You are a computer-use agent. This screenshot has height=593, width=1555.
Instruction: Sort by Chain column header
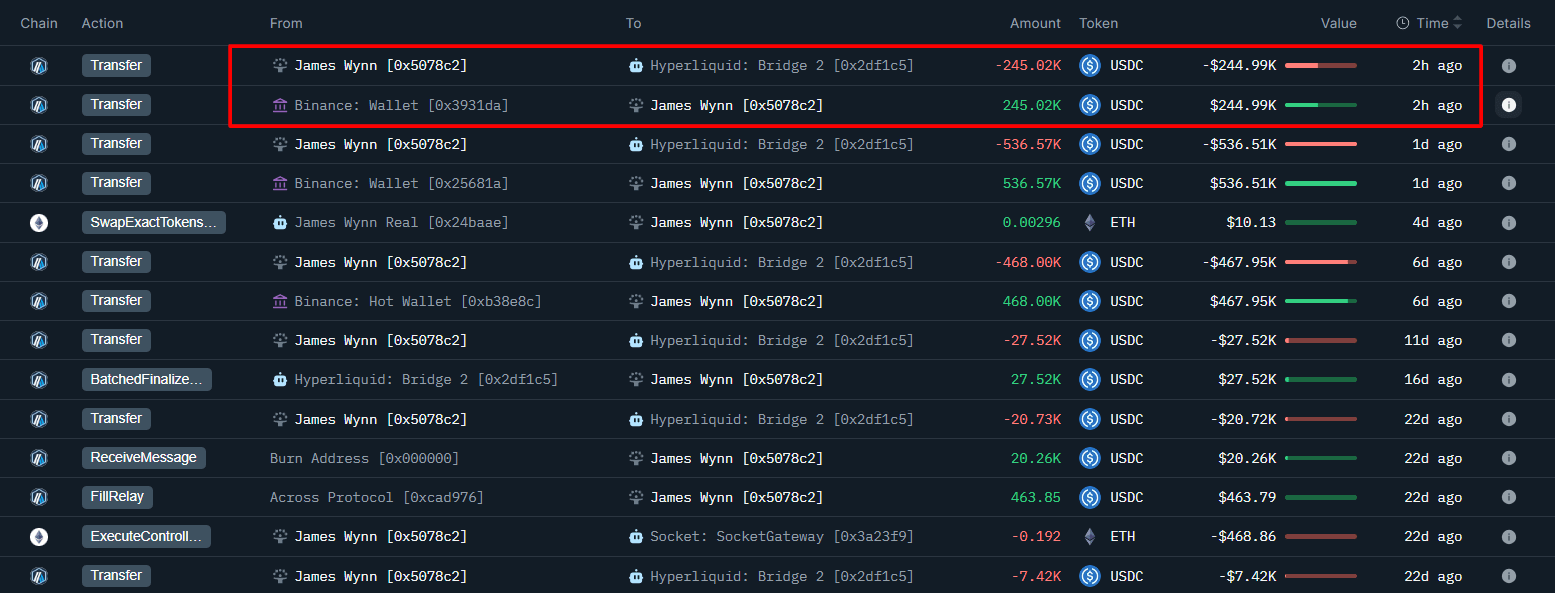pos(39,23)
